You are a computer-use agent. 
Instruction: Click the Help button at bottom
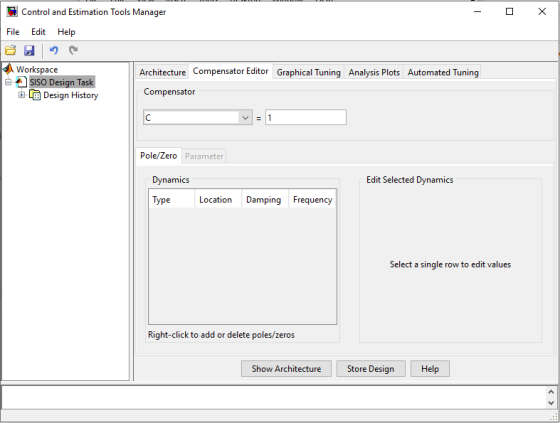tap(430, 368)
